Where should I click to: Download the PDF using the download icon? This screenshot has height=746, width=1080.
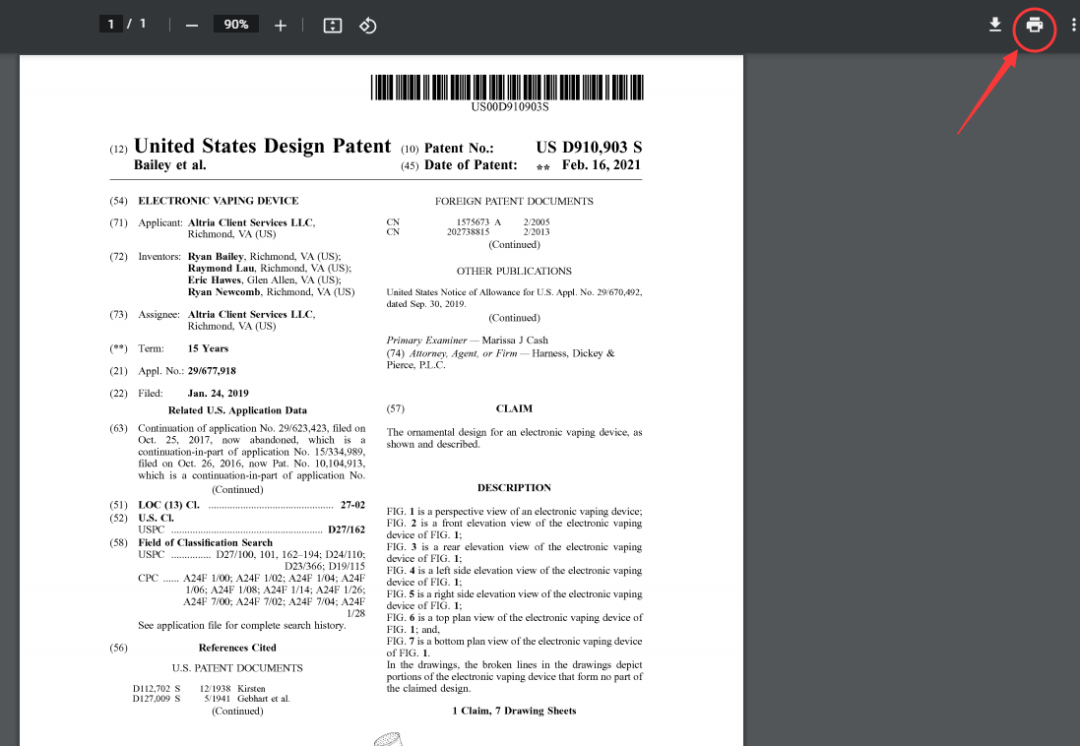click(995, 25)
